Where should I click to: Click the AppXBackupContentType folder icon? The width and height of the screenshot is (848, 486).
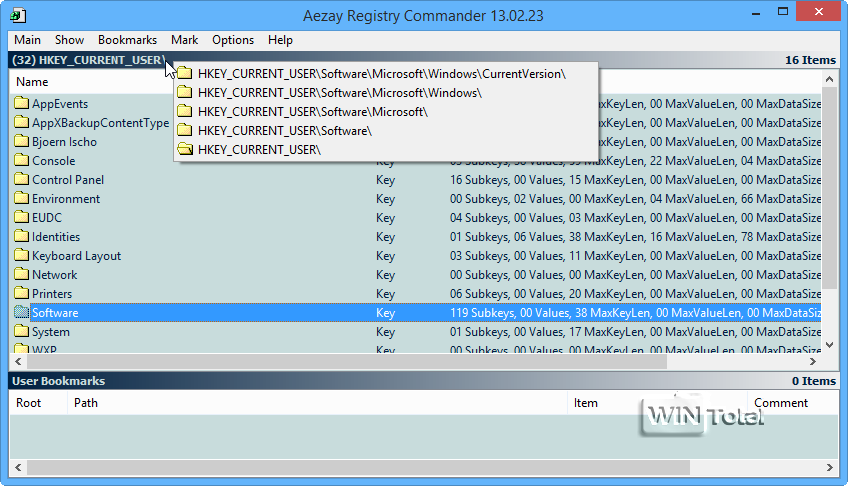(22, 122)
